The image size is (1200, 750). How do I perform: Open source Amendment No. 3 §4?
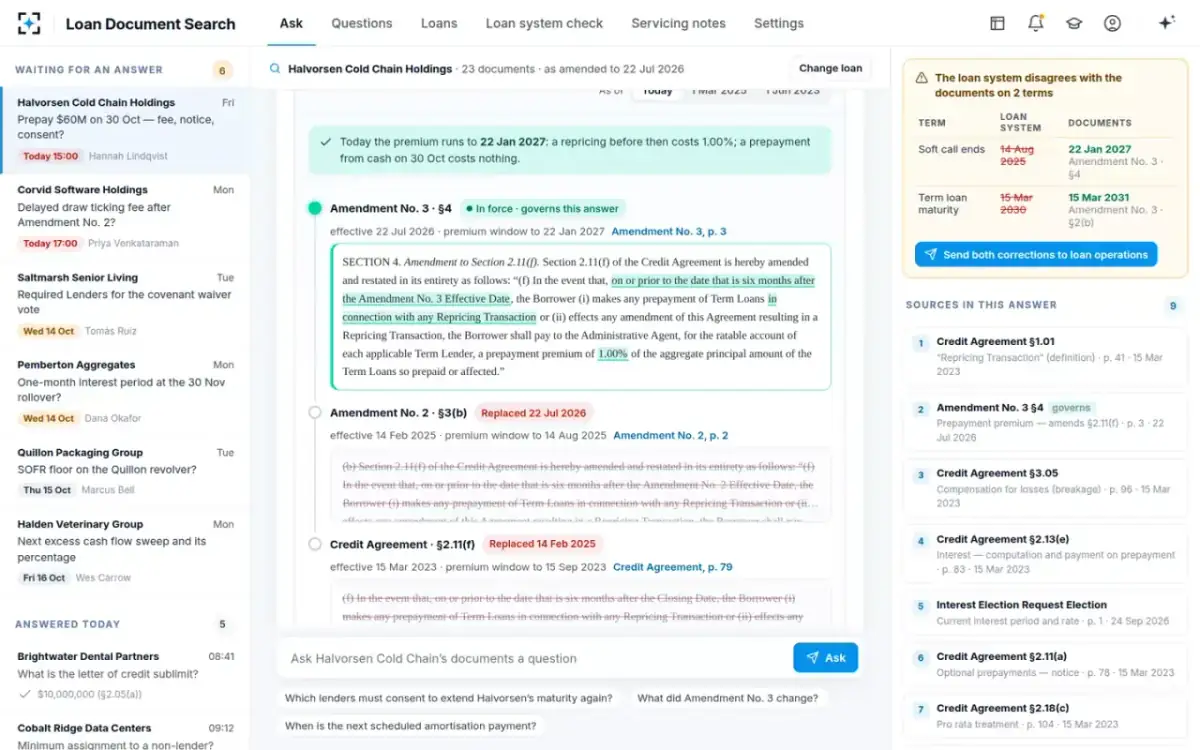click(1045, 423)
